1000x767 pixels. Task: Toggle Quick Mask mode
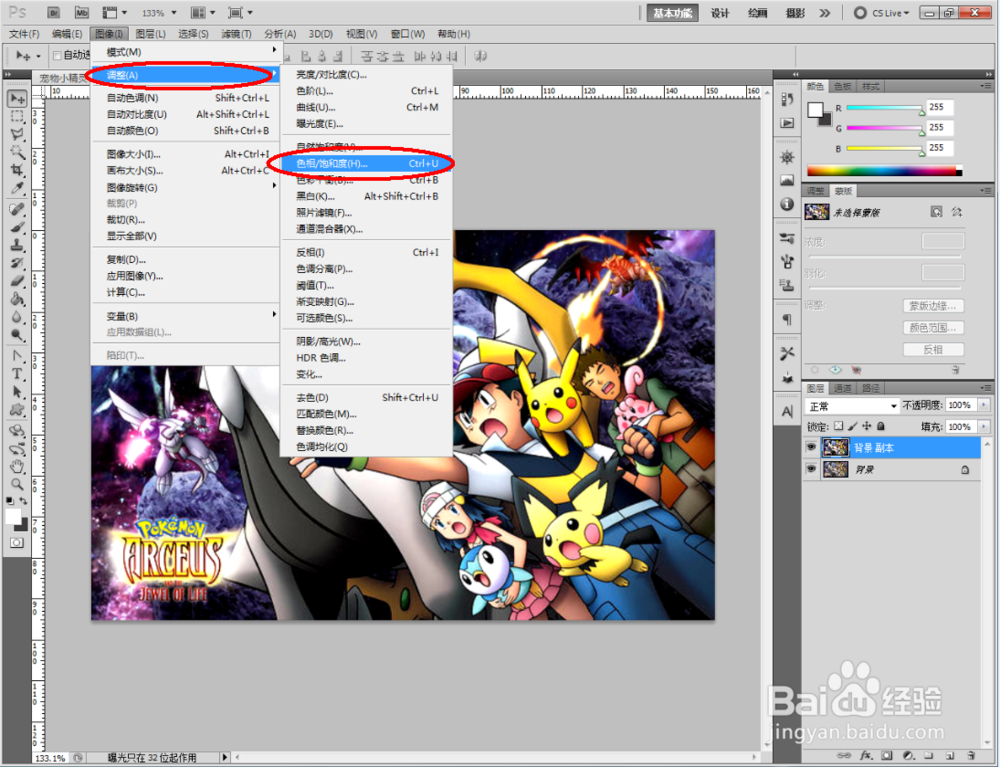point(17,543)
